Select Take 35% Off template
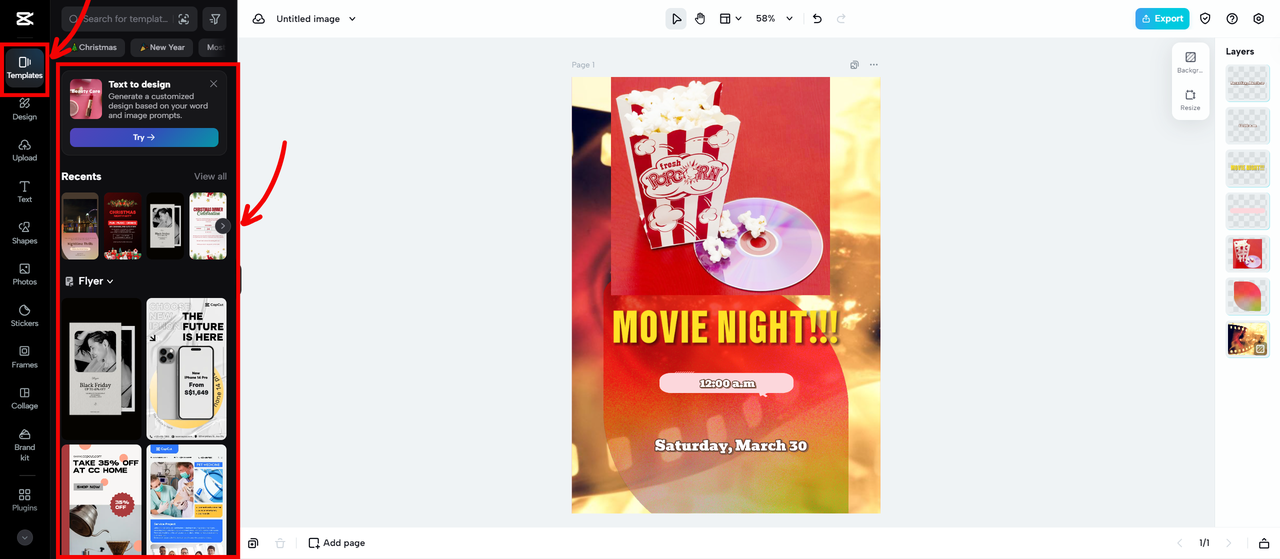 (101, 500)
